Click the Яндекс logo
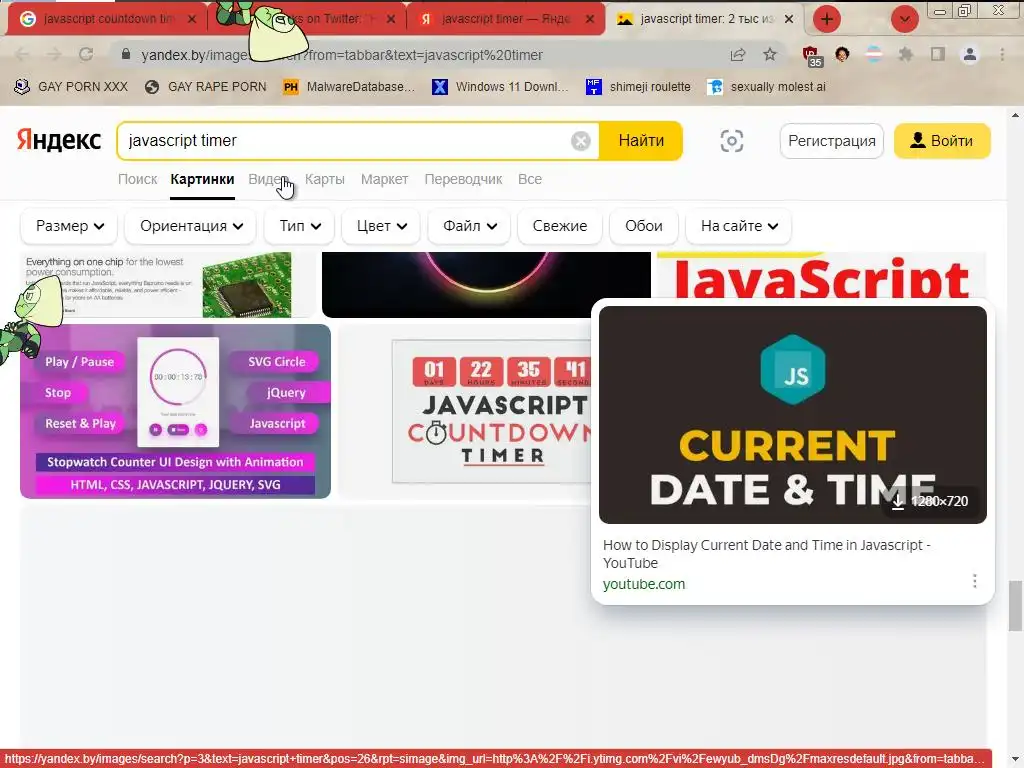The width and height of the screenshot is (1024, 768). coord(59,140)
